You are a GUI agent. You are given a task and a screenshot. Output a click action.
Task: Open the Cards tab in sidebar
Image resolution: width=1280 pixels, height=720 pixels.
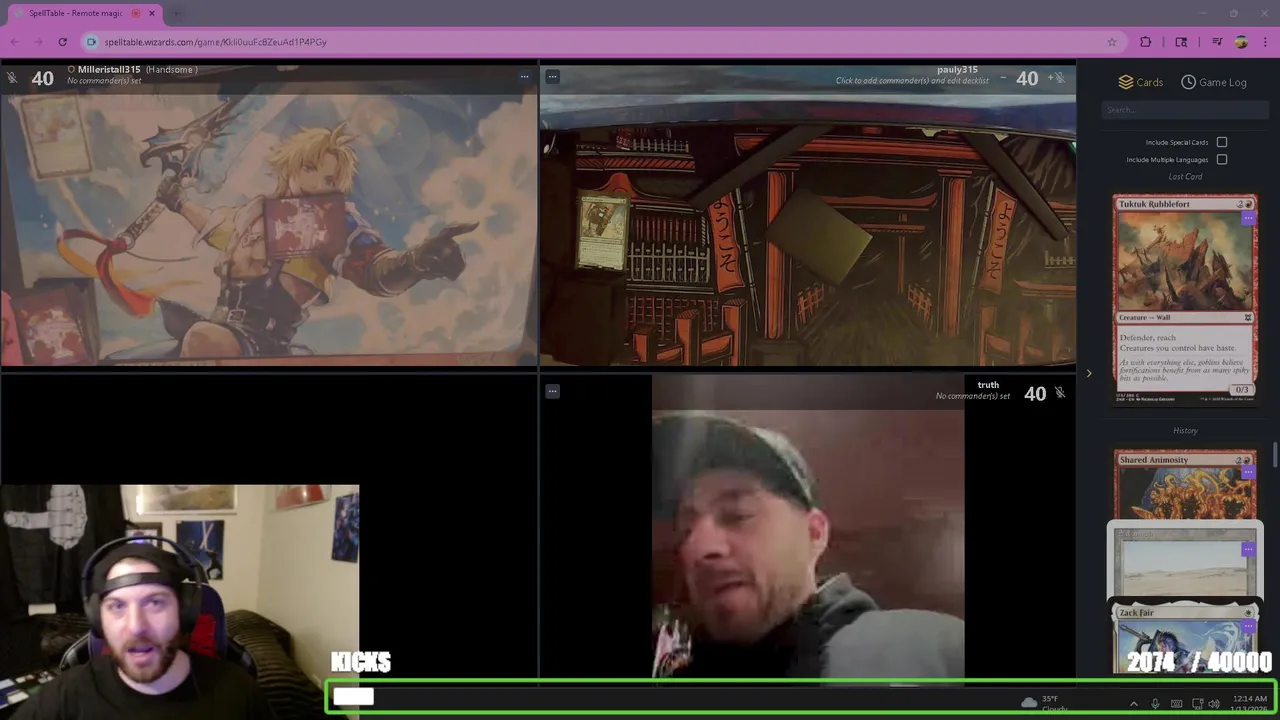[x=1140, y=82]
